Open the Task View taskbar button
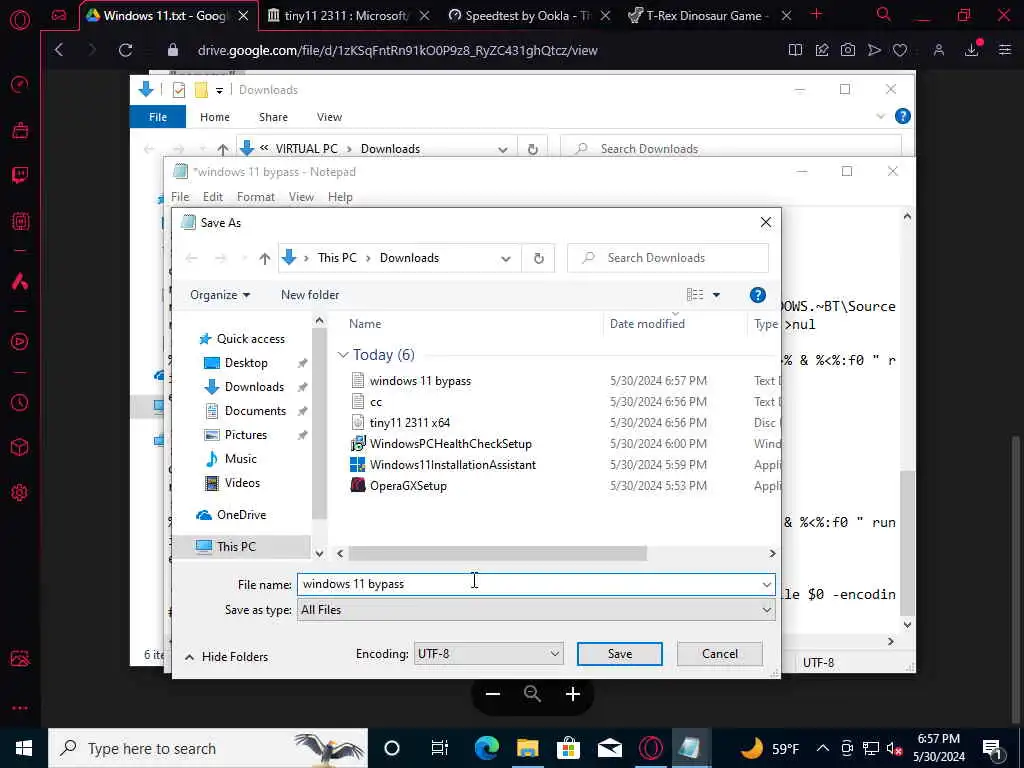 point(440,748)
